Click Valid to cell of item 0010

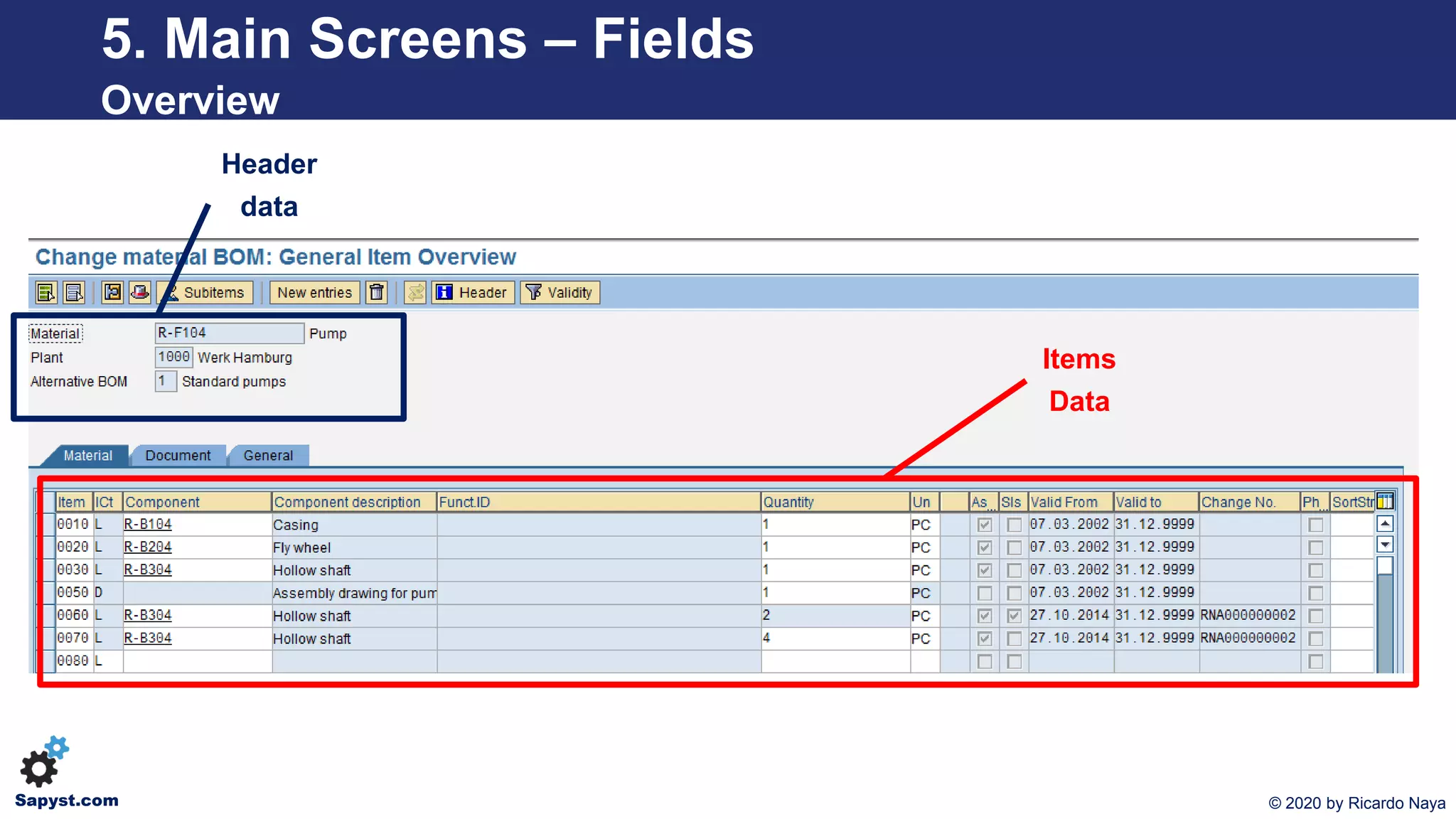click(x=1155, y=525)
